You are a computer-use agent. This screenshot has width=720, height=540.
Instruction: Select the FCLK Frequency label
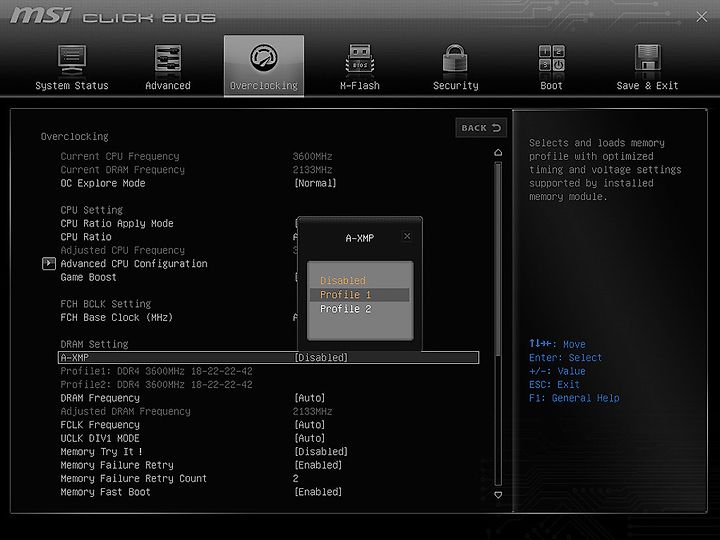[100, 425]
